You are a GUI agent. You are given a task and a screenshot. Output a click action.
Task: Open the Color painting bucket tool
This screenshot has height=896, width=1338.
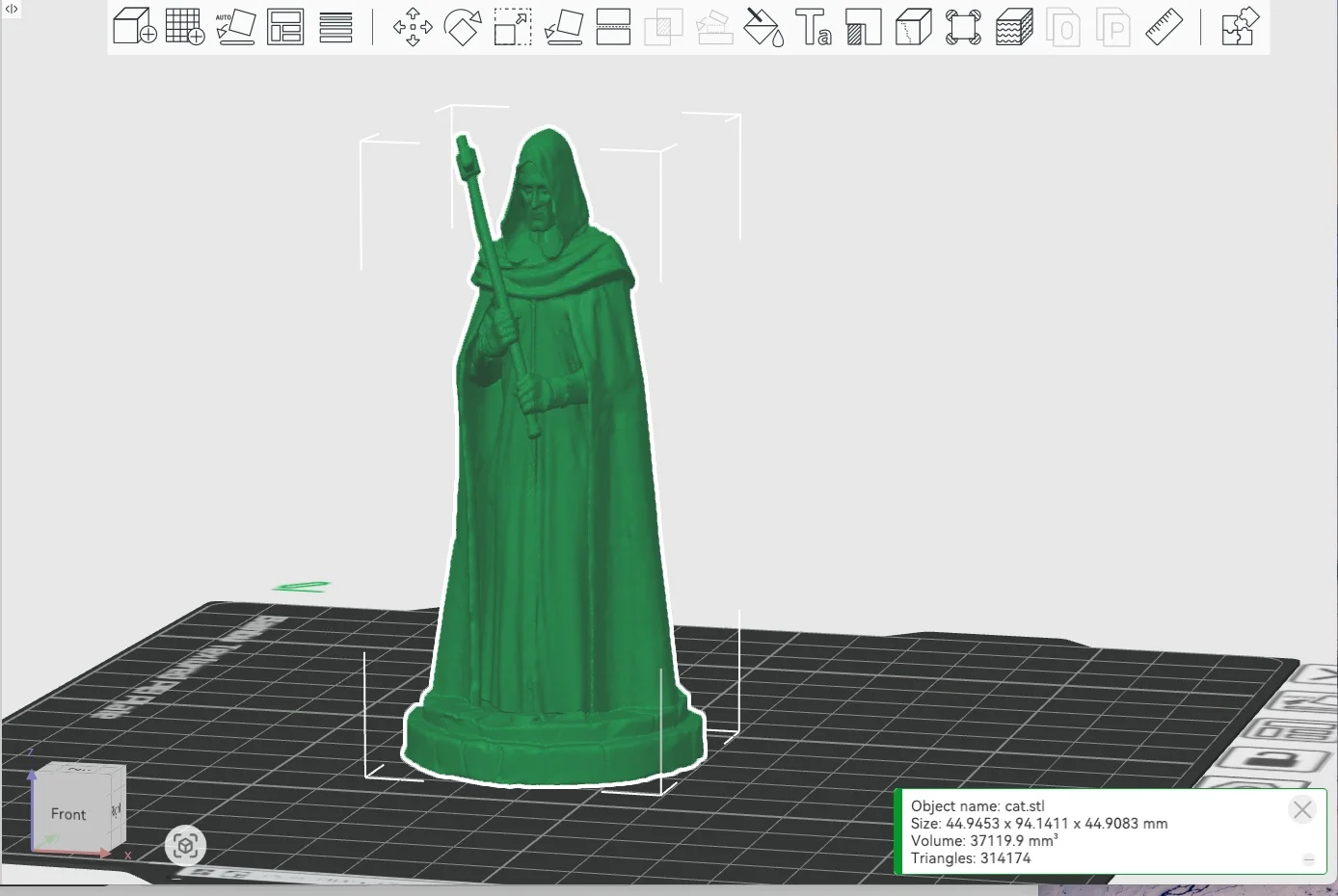click(x=763, y=27)
